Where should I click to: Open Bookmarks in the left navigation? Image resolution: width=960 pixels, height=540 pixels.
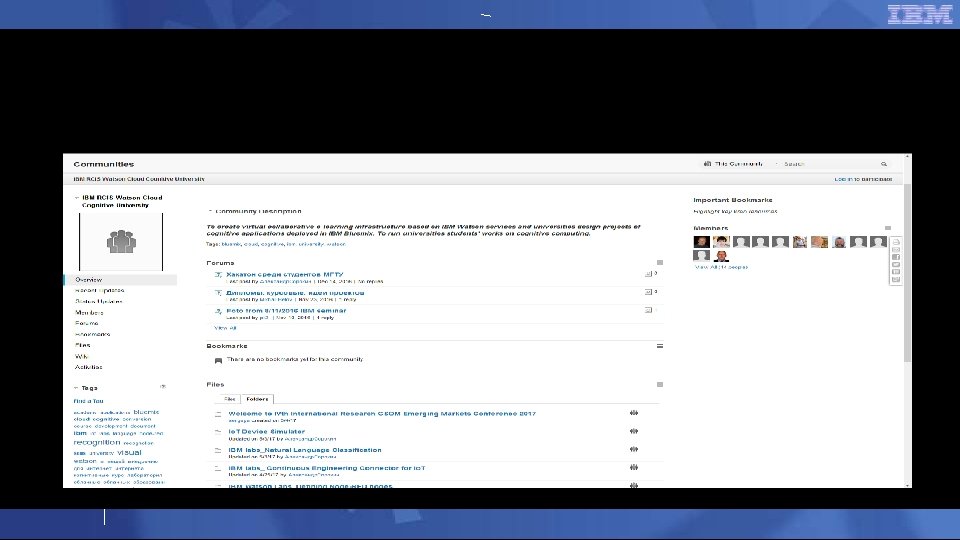click(x=92, y=334)
